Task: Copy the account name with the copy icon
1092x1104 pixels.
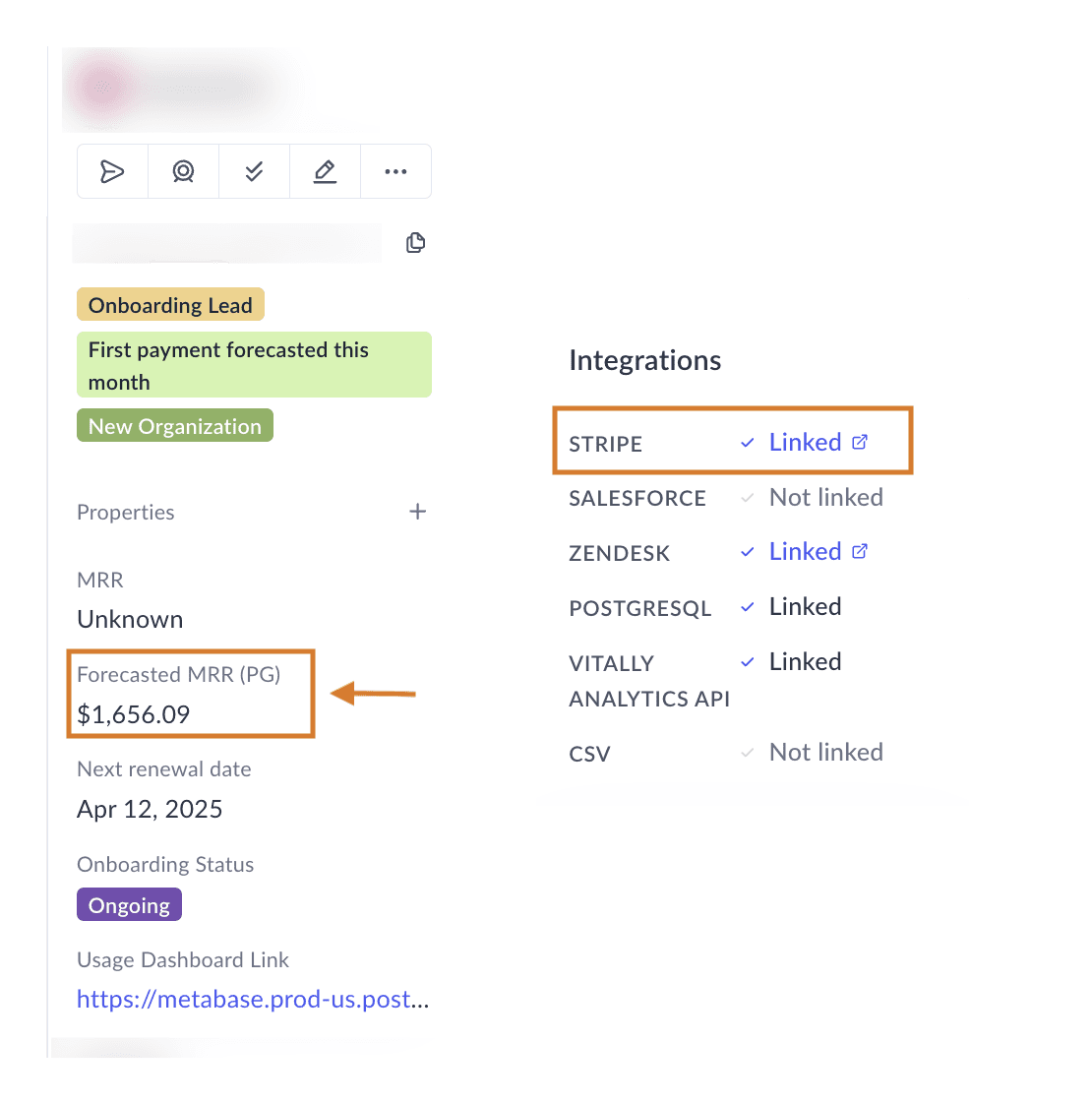Action: click(415, 242)
